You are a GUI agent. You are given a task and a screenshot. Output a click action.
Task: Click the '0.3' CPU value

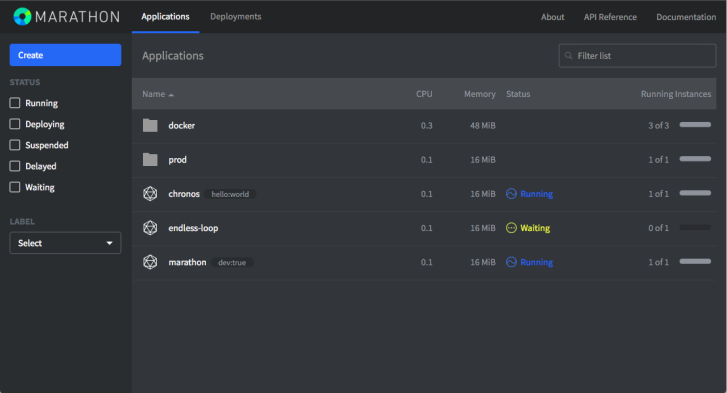coord(427,126)
